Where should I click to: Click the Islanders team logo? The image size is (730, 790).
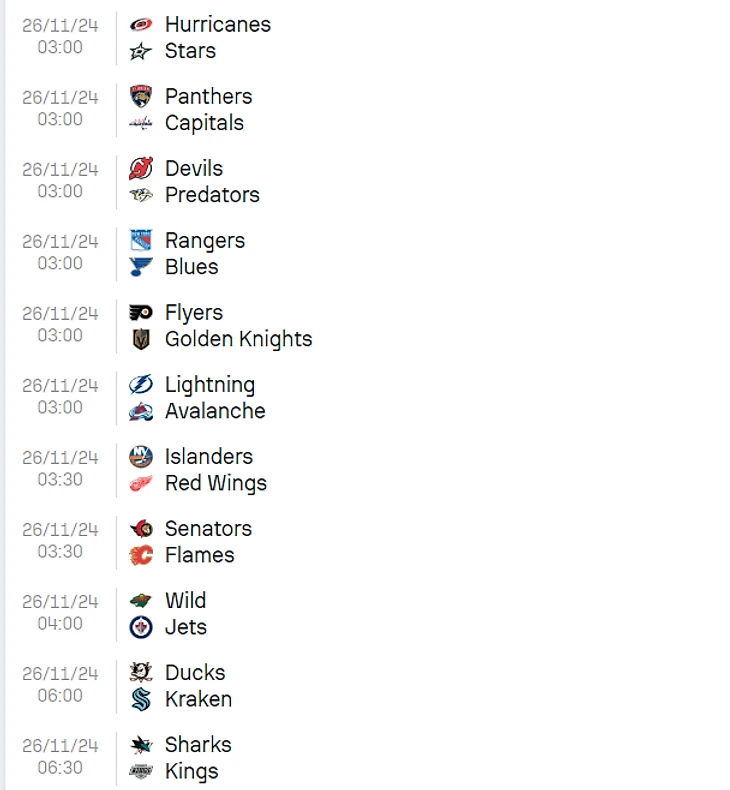141,457
